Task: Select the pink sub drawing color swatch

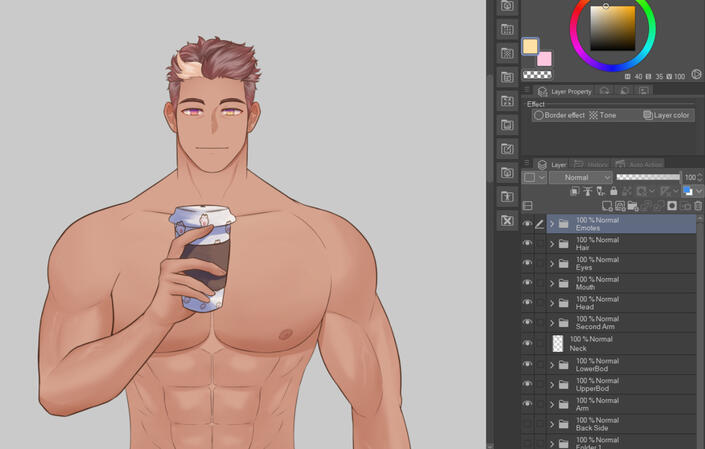Action: coord(545,59)
